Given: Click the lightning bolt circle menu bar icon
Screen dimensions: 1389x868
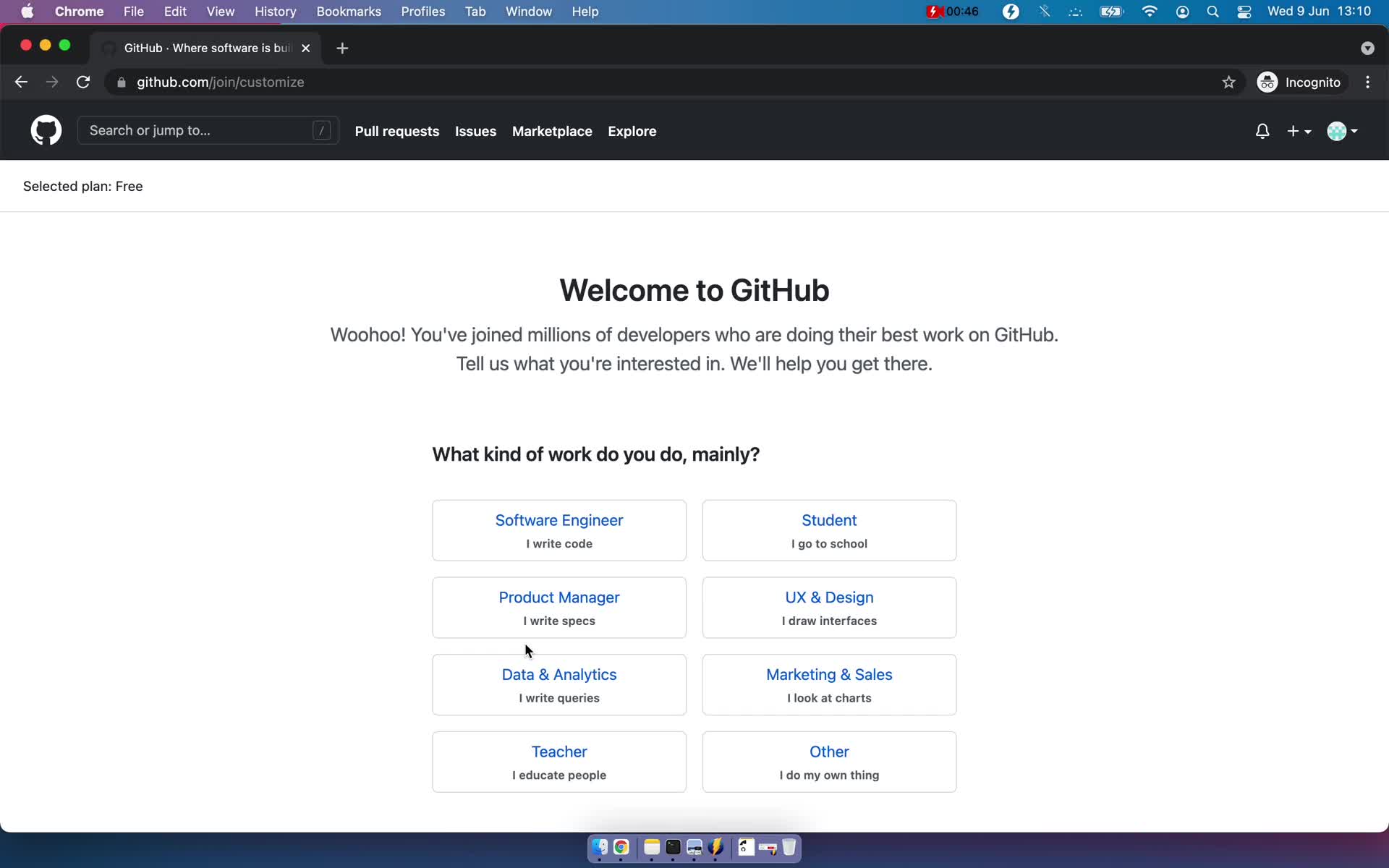Looking at the screenshot, I should coord(1011,12).
